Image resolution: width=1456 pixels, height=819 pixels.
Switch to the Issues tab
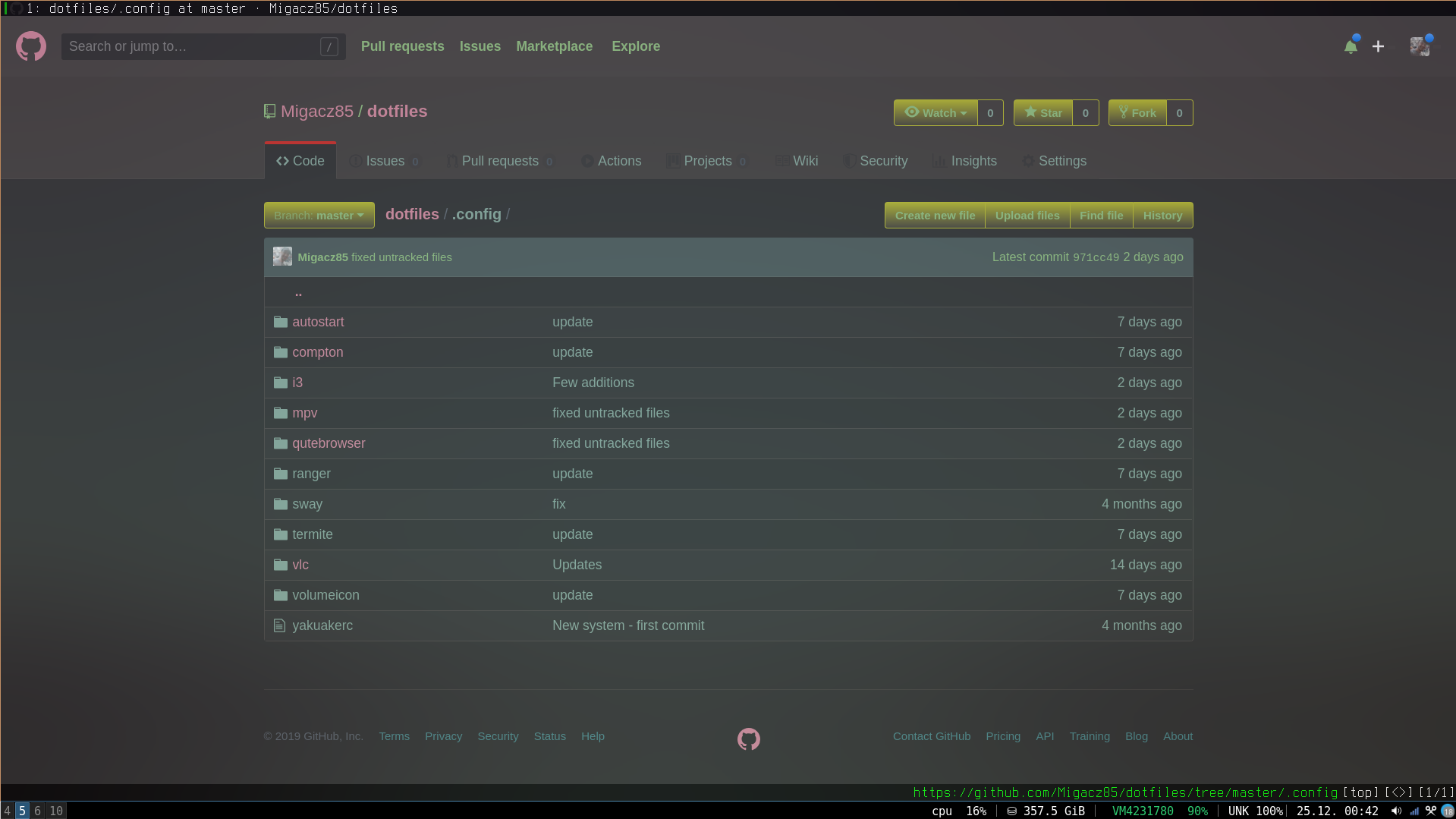(384, 161)
